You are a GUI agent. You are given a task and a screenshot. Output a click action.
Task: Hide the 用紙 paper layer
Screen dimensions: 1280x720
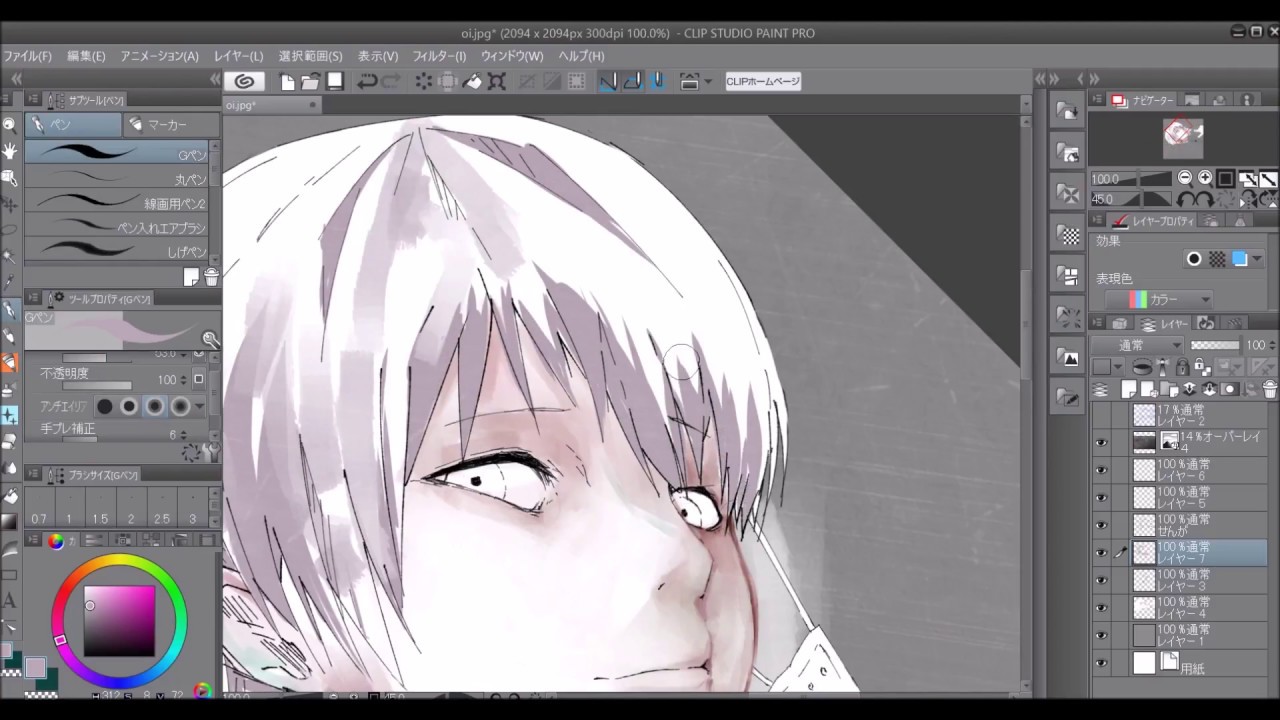click(x=1101, y=662)
